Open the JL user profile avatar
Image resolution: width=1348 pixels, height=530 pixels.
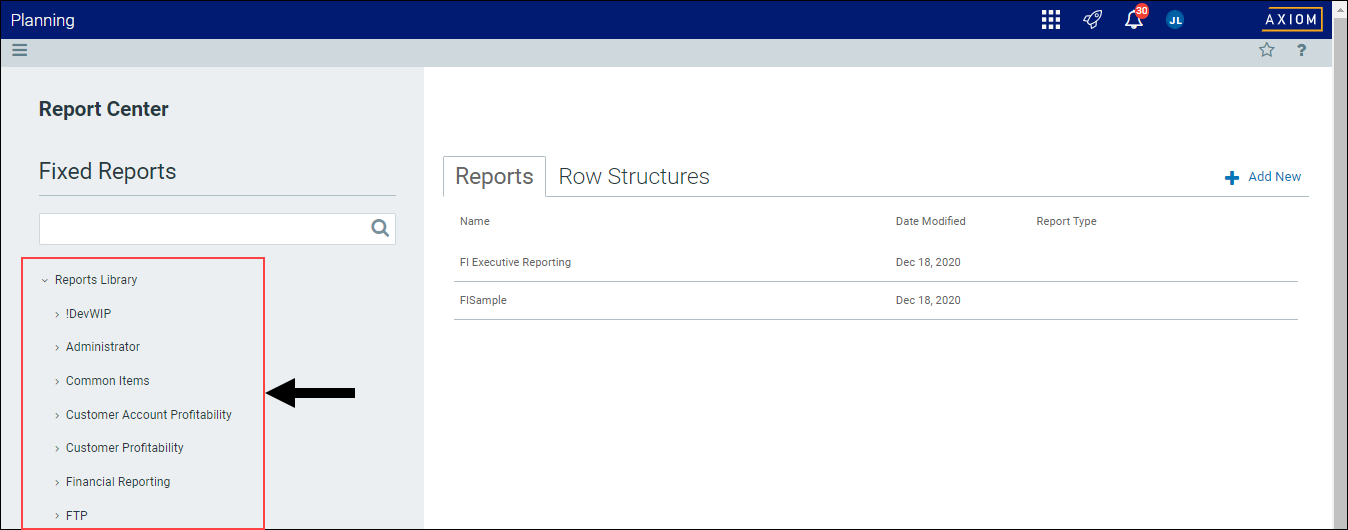[1175, 20]
